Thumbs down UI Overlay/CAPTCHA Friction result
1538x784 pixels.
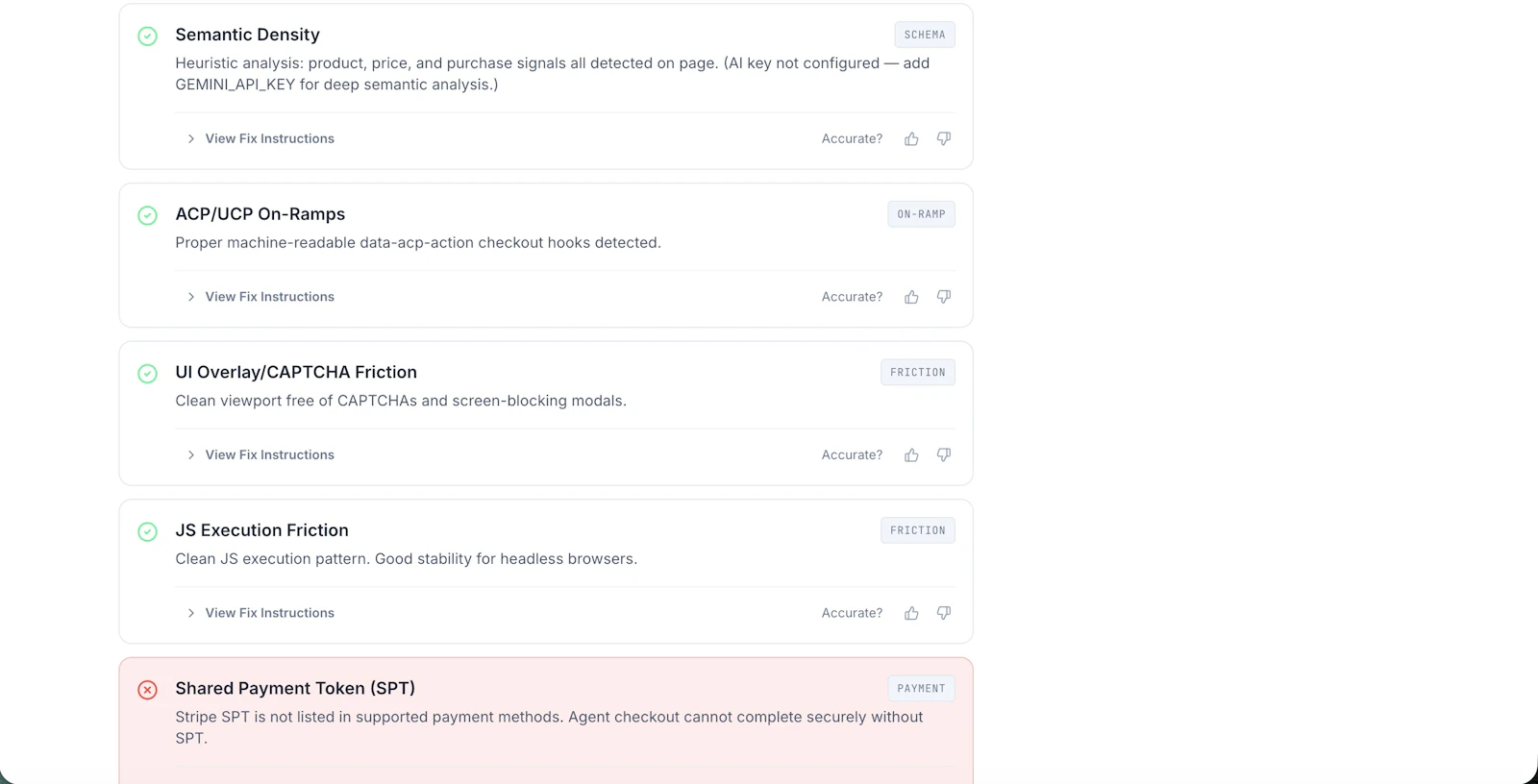point(944,455)
